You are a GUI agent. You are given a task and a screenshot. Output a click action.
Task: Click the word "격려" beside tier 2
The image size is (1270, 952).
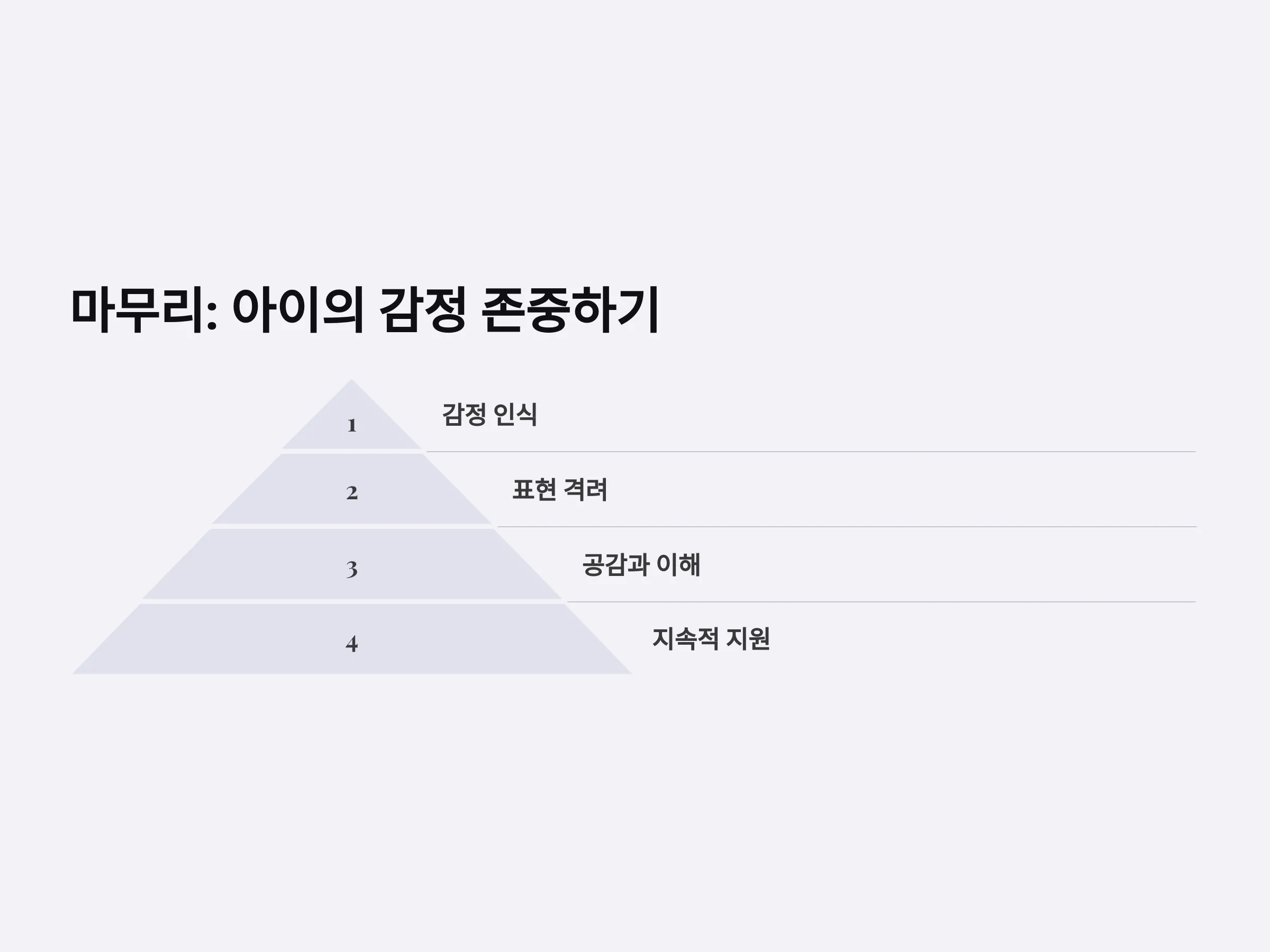586,489
